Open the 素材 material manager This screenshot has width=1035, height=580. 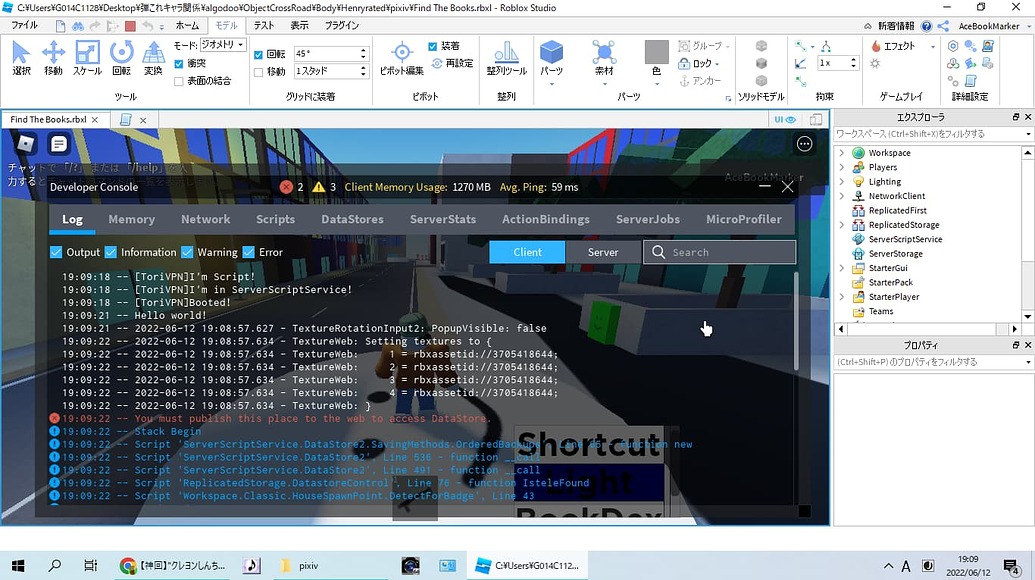(603, 57)
